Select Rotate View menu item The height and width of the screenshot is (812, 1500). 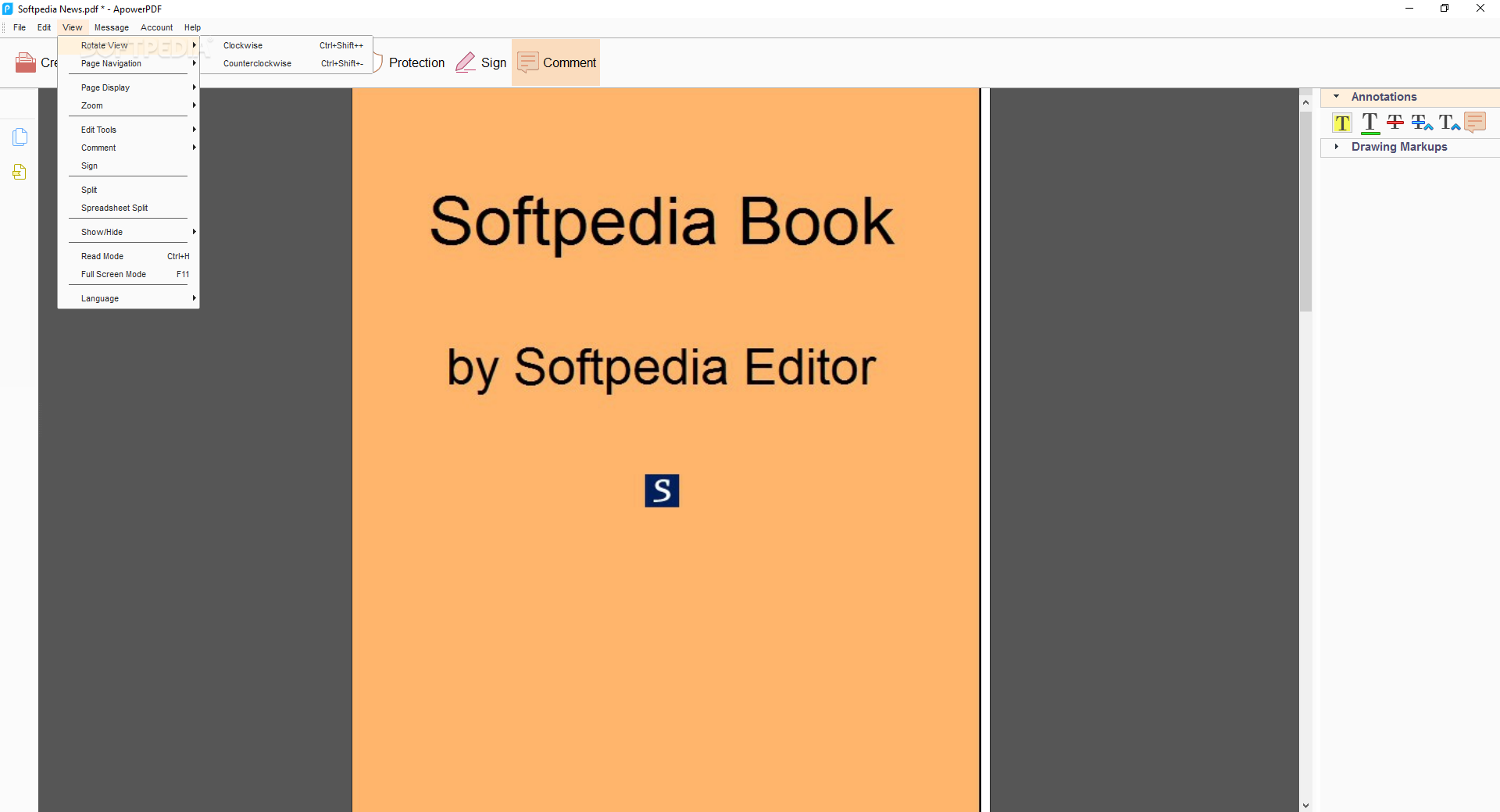(129, 45)
